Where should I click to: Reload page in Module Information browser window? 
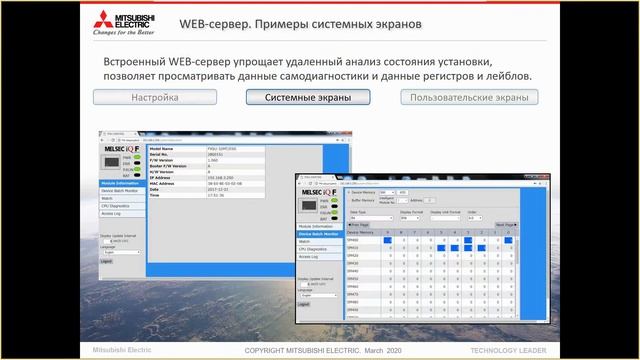113,140
